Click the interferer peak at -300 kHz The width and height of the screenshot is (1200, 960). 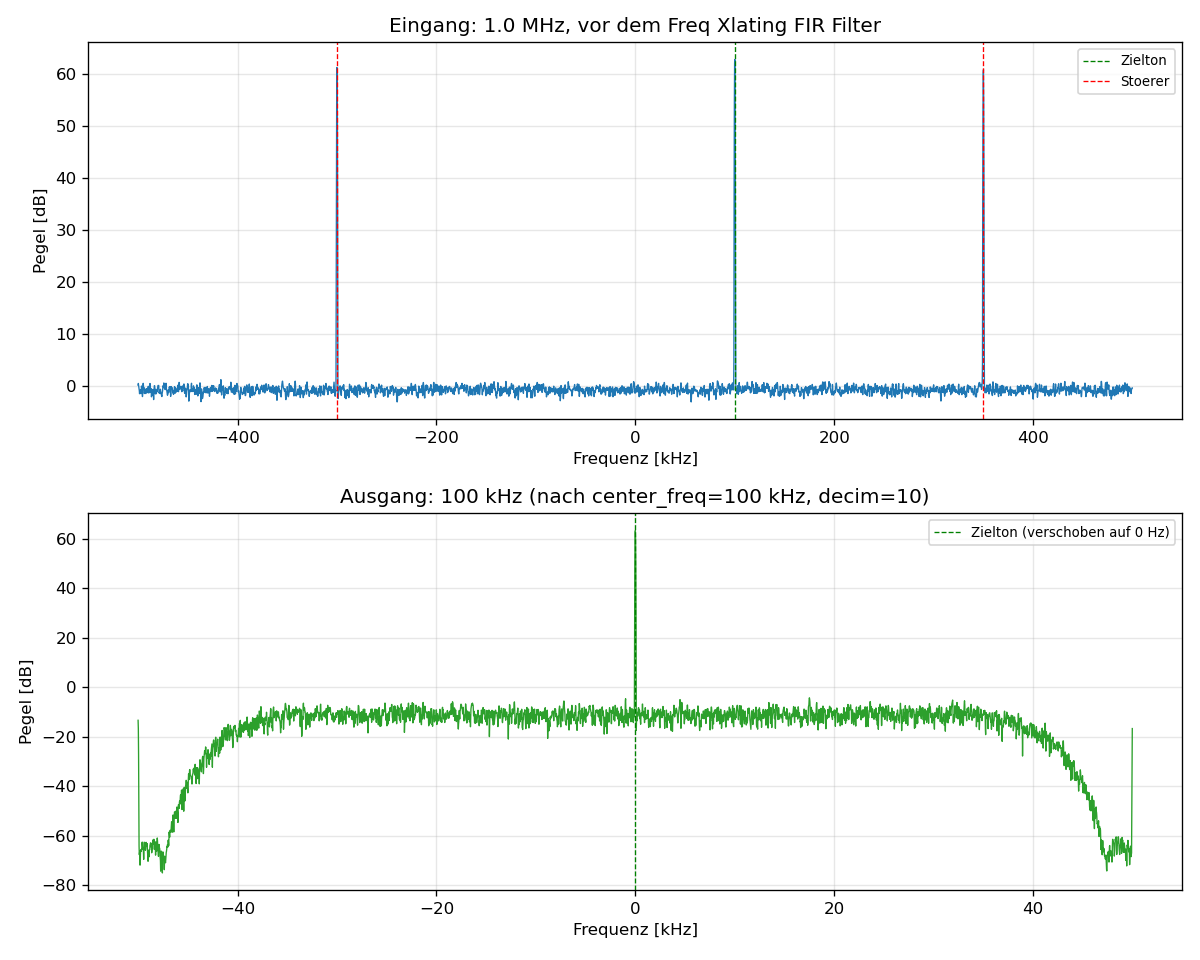337,70
